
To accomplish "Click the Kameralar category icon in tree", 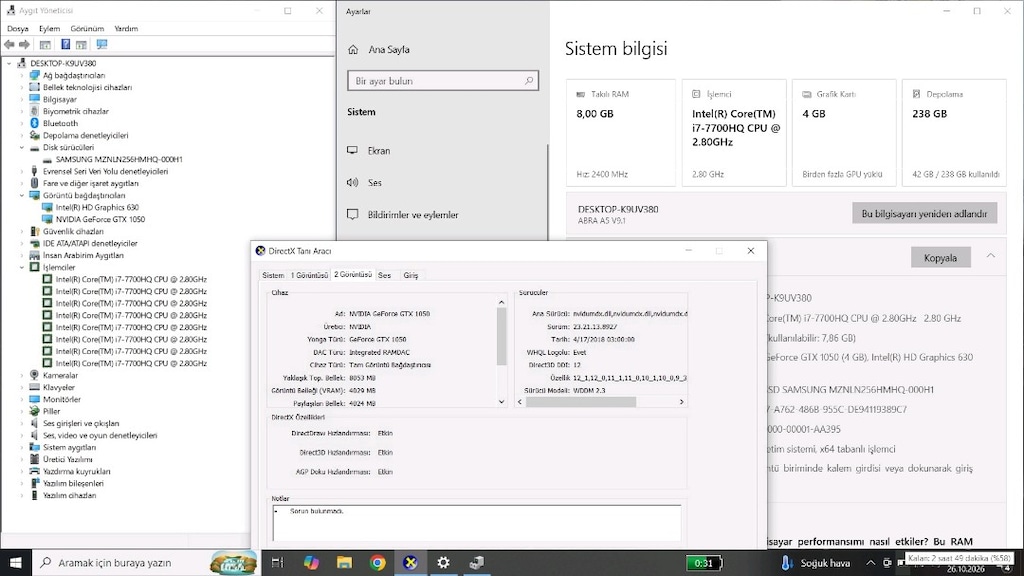I will 35,376.
